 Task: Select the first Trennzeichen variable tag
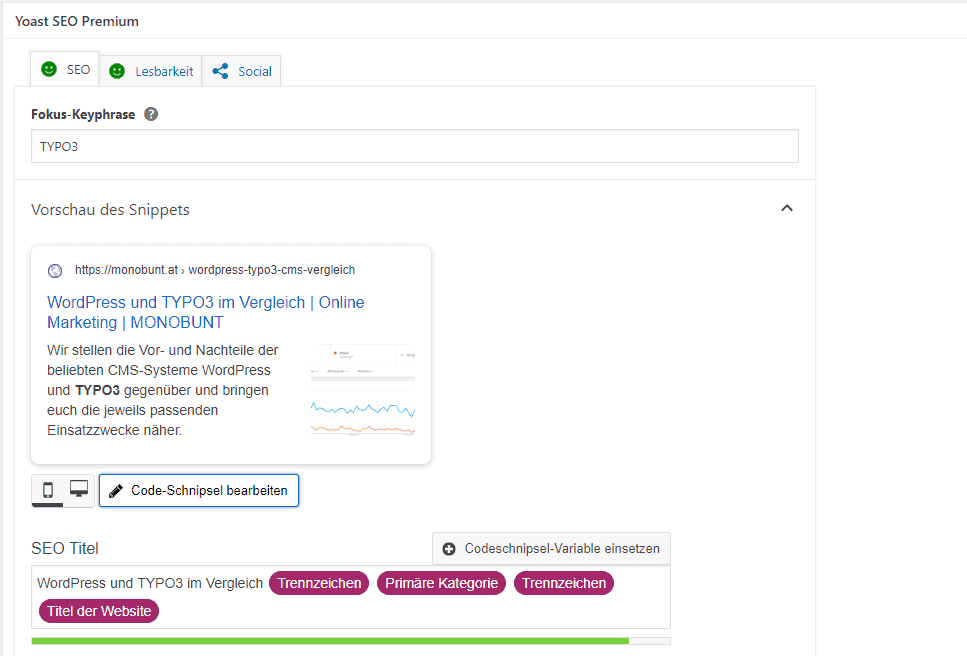pos(319,583)
